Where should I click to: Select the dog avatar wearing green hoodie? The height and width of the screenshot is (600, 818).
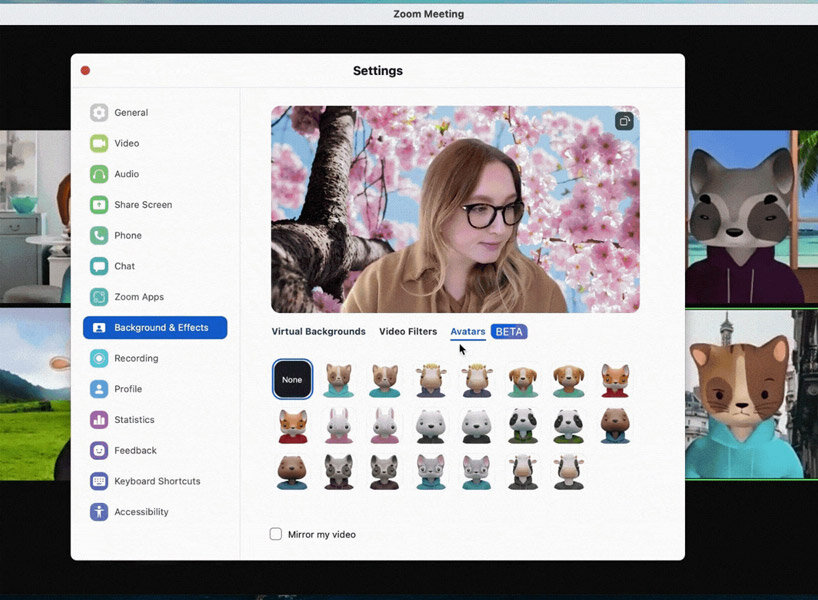point(523,380)
